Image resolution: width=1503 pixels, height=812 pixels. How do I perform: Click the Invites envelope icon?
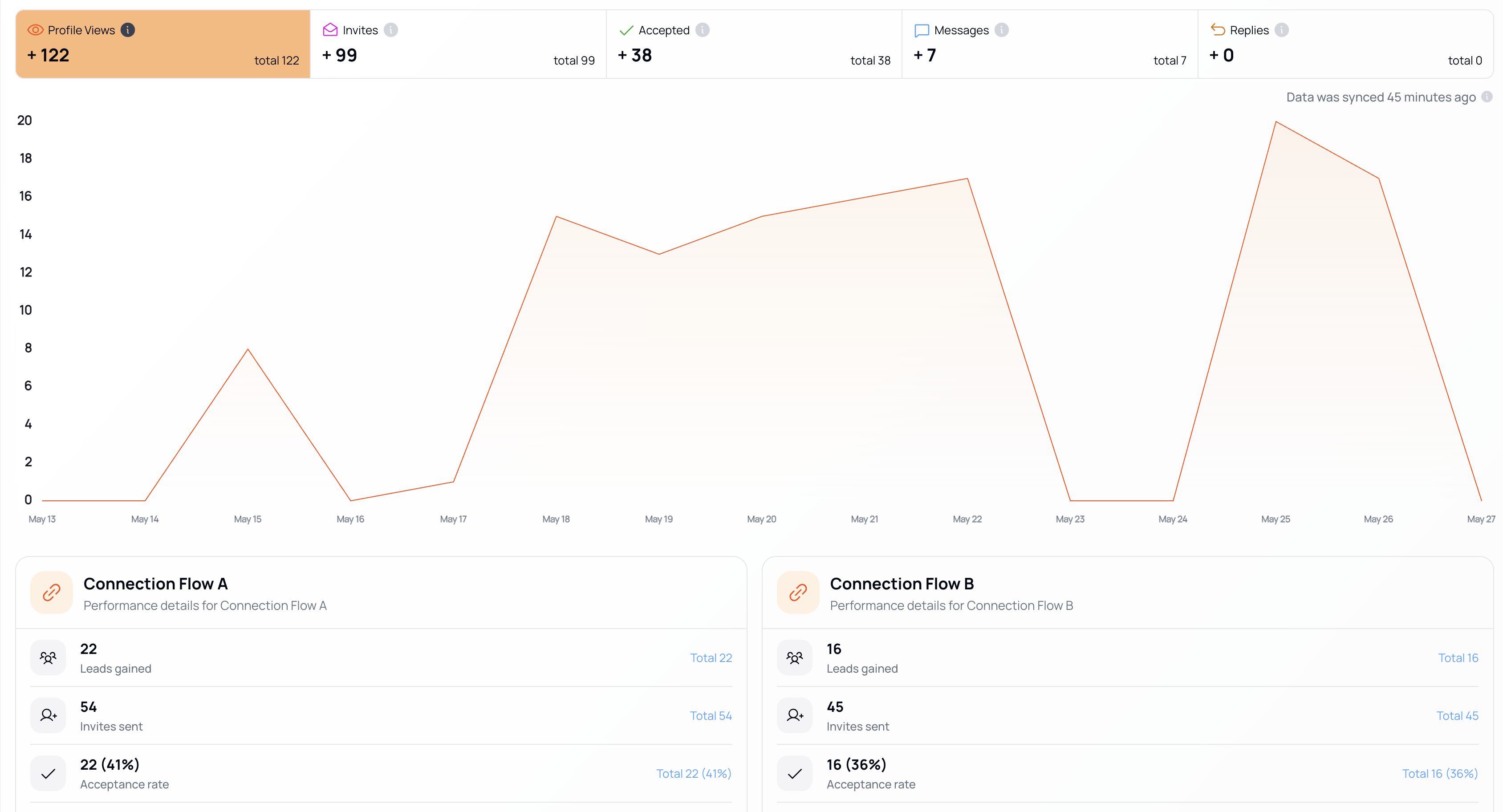click(x=330, y=30)
